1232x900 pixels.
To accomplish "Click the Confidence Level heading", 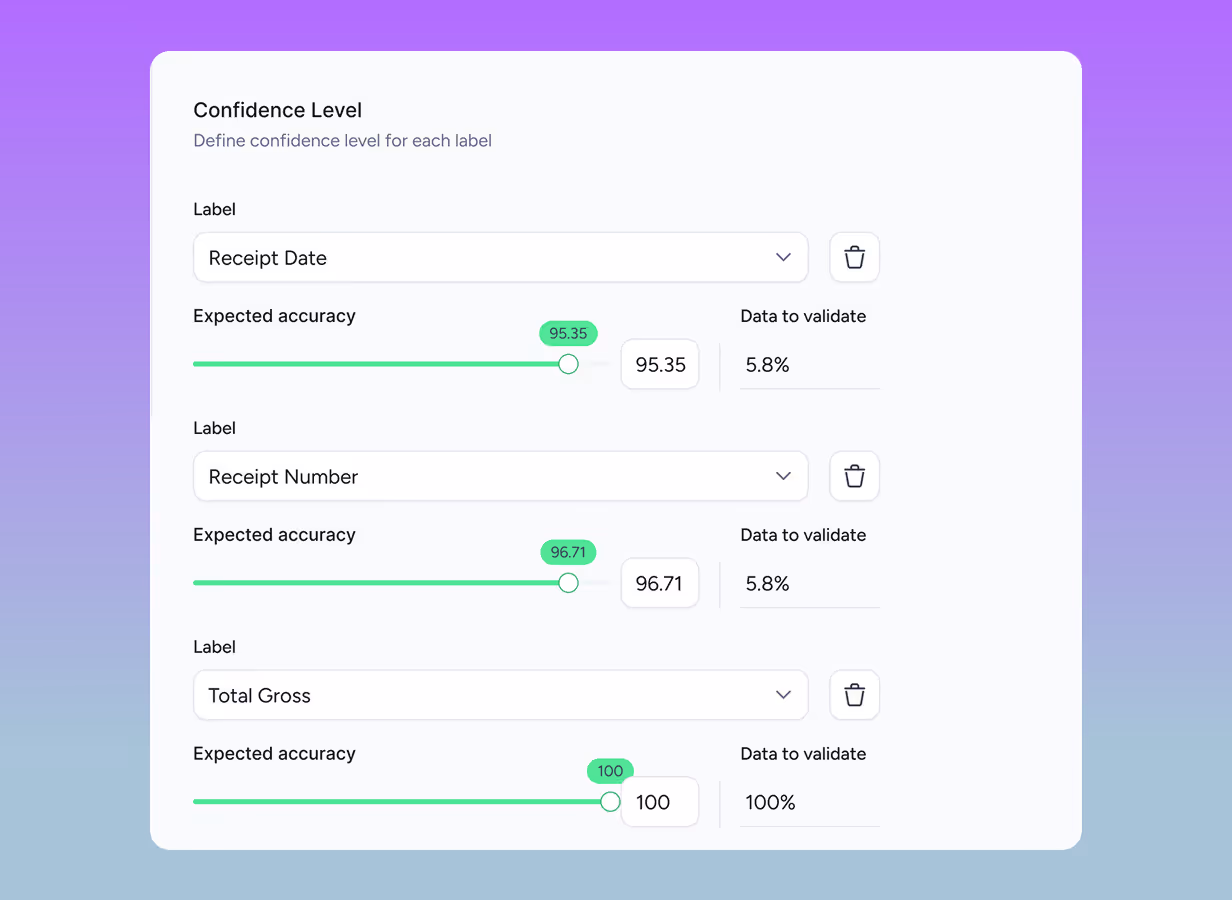I will pyautogui.click(x=278, y=110).
